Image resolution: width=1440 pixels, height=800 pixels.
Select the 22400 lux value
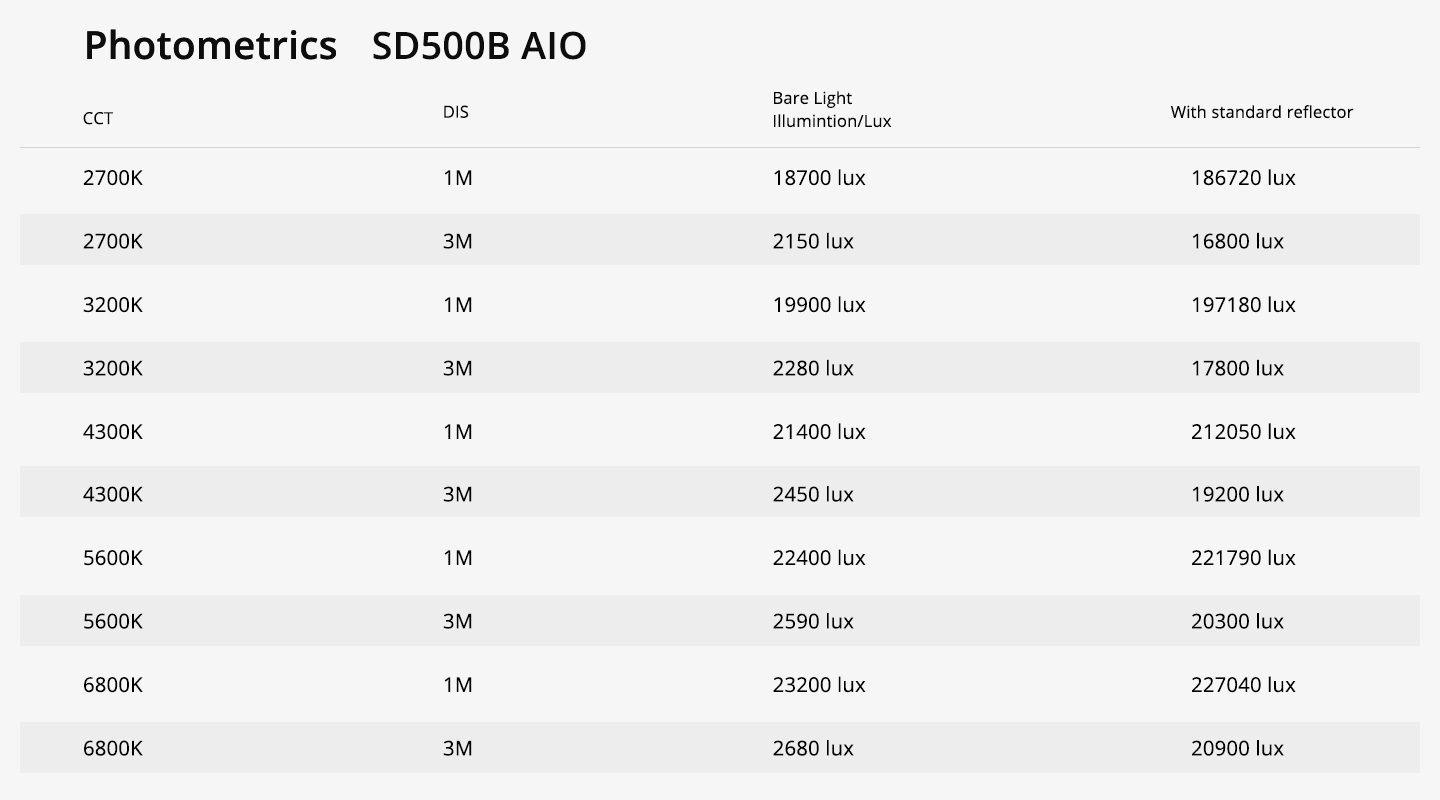coord(819,558)
